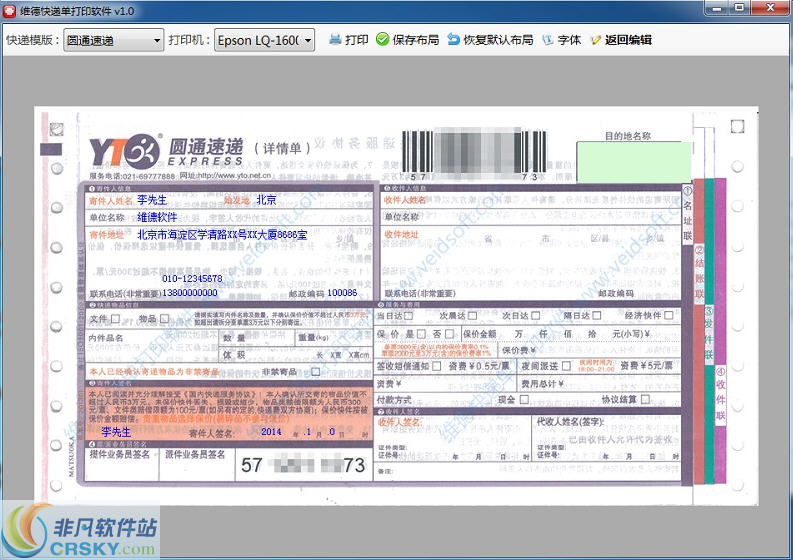Tick the 隔日达 service checkbox
Image resolution: width=793 pixels, height=560 pixels.
(x=597, y=316)
